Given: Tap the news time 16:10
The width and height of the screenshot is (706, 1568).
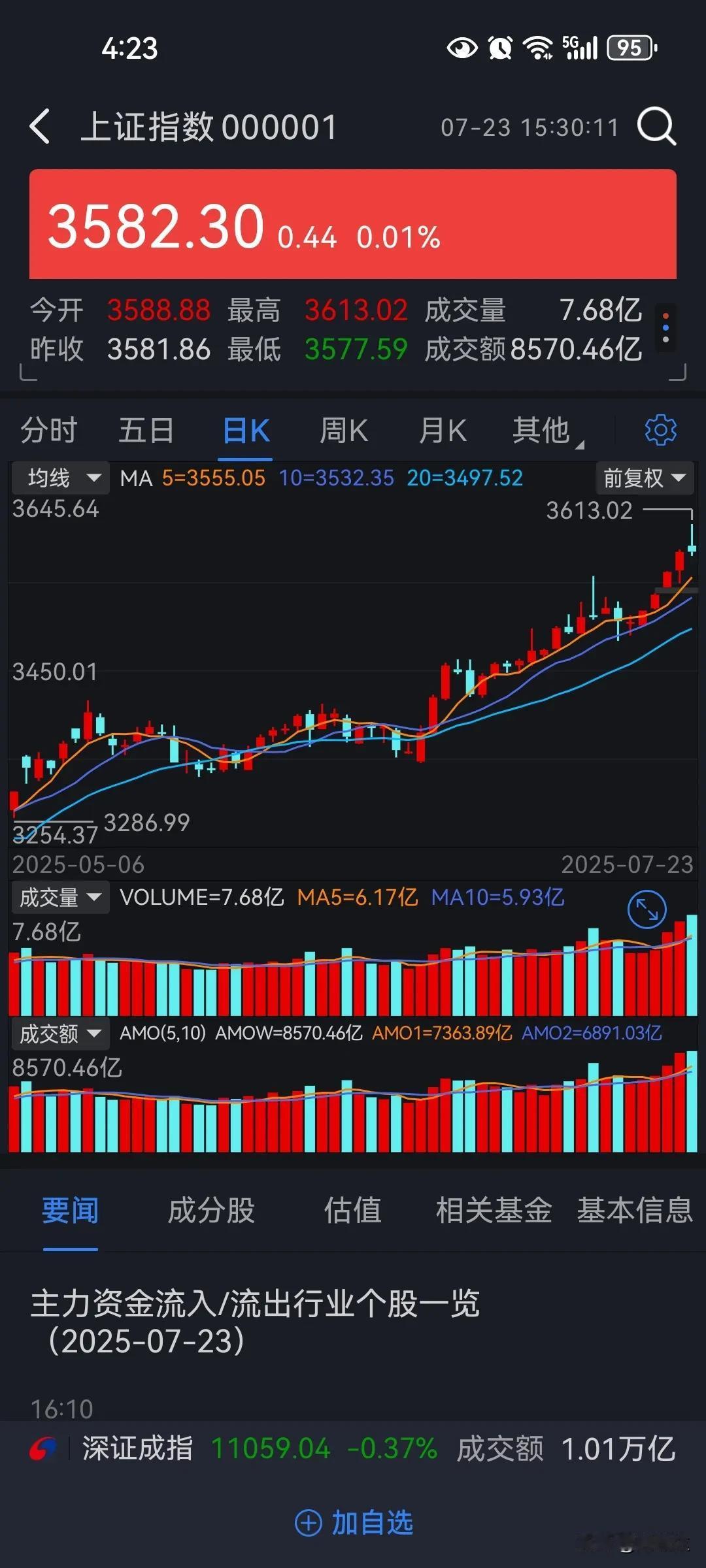Looking at the screenshot, I should pos(62,1409).
